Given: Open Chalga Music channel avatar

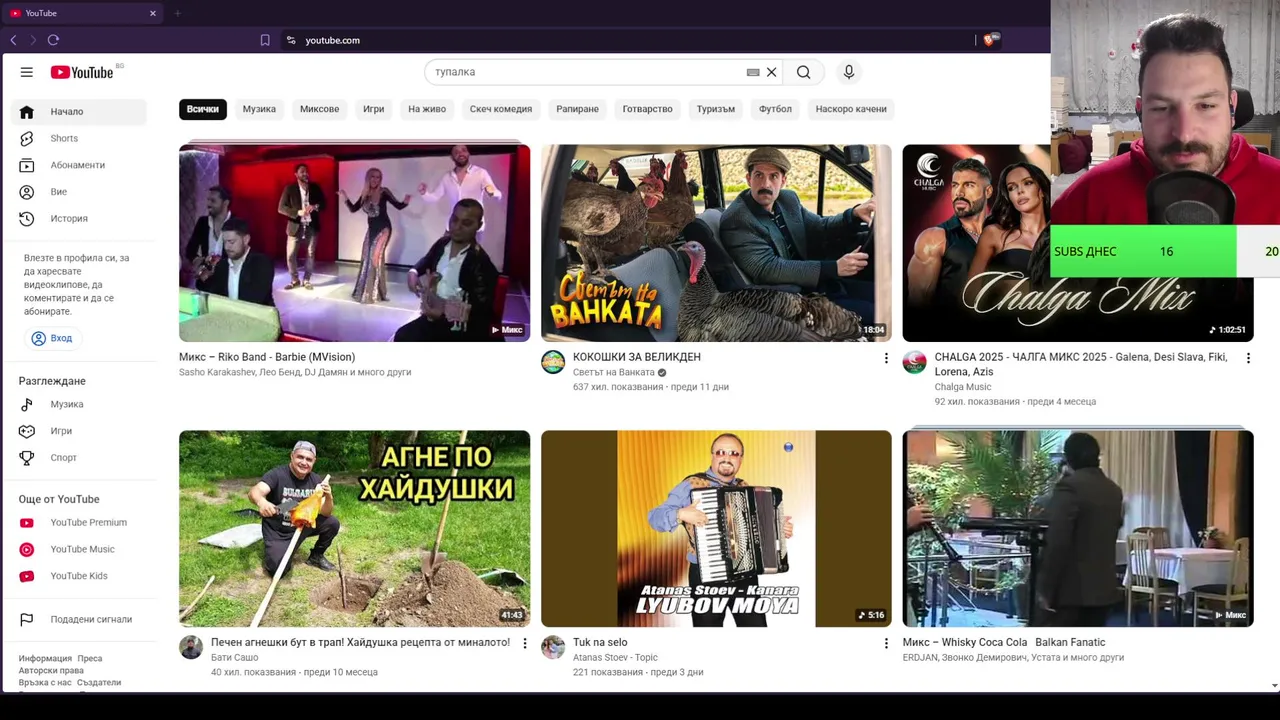Looking at the screenshot, I should [914, 362].
